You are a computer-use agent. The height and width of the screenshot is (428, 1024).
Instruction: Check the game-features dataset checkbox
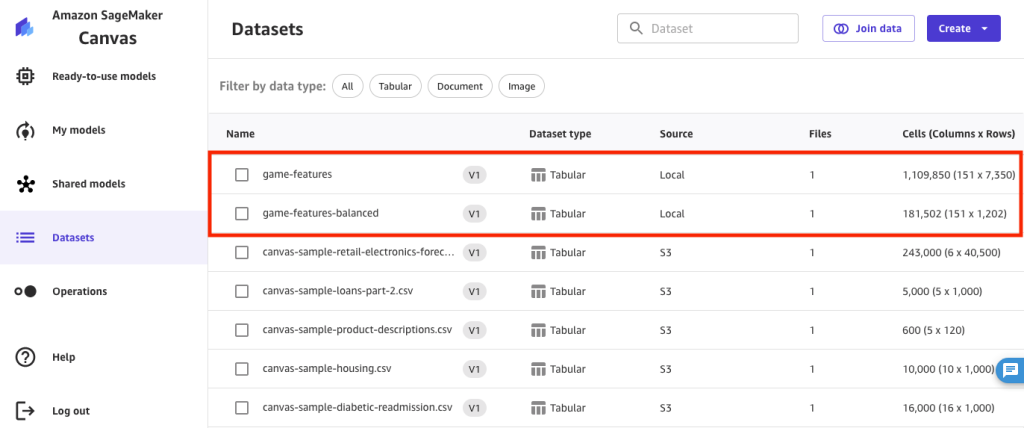pyautogui.click(x=242, y=175)
